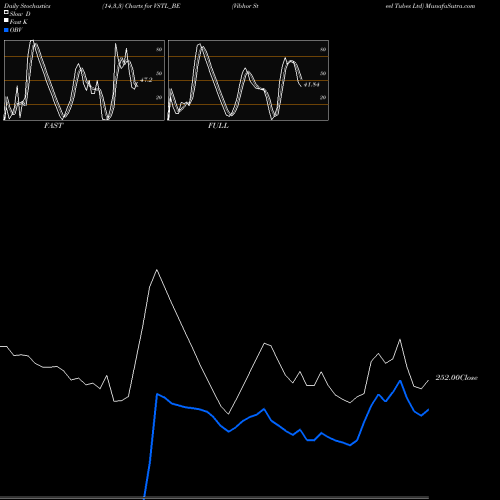Click the '252.00Close' price label

(457, 378)
